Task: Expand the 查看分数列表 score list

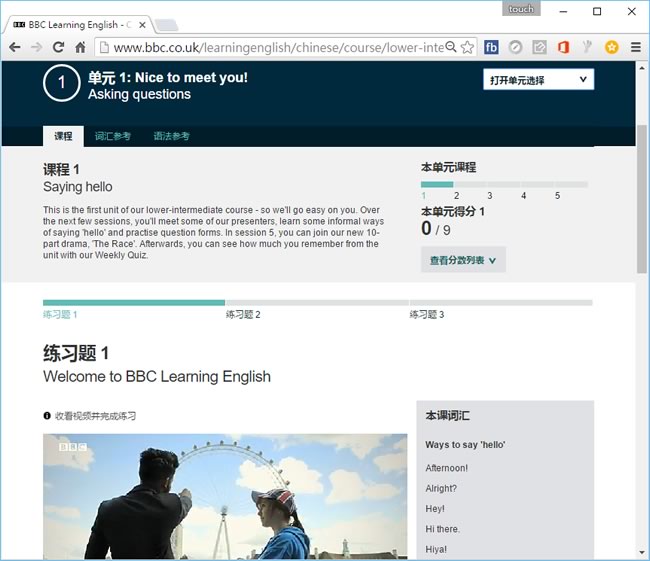Action: 463,260
